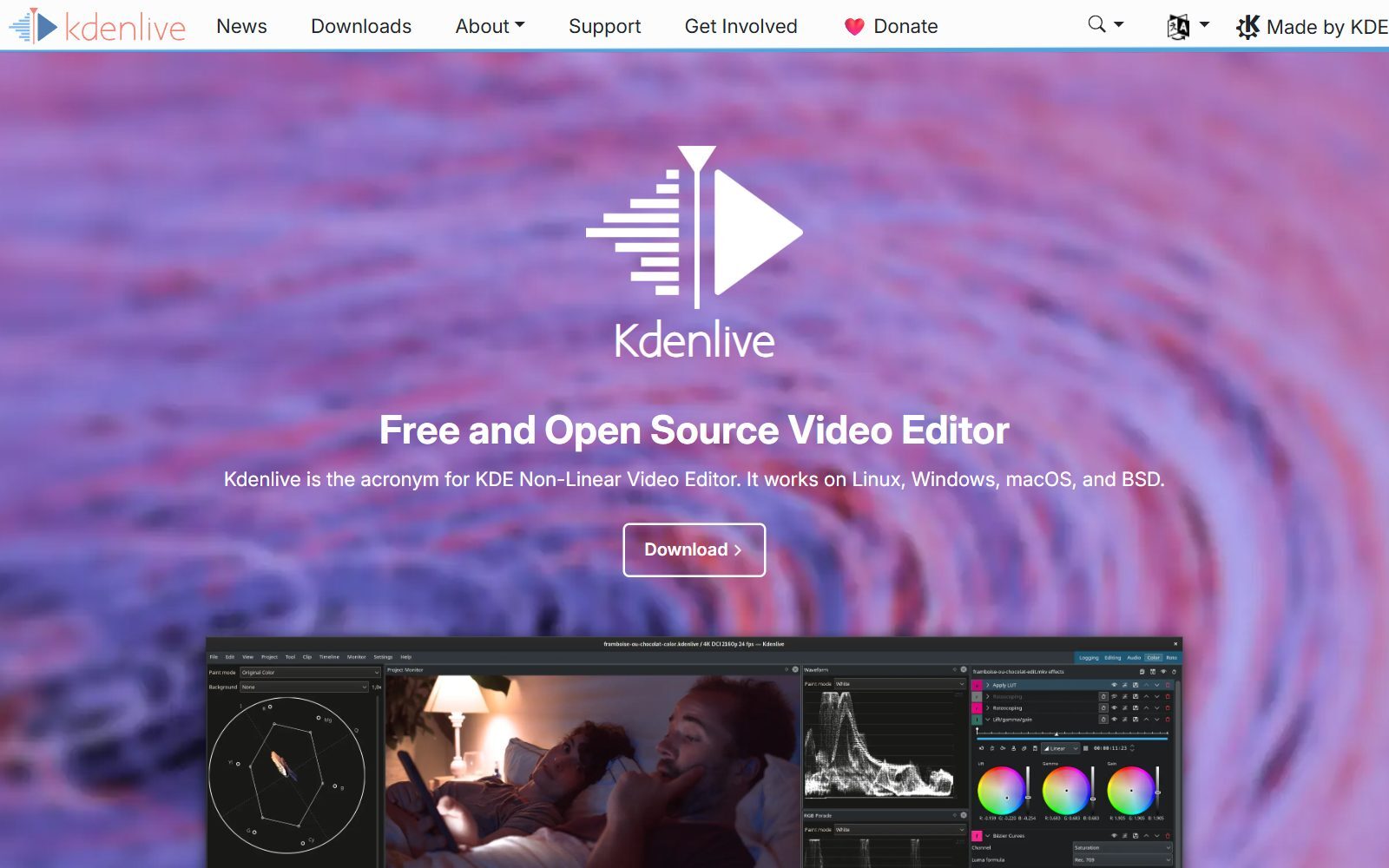Click the Kdenlive application screenshot image
This screenshot has width=1389, height=868.
point(694,753)
